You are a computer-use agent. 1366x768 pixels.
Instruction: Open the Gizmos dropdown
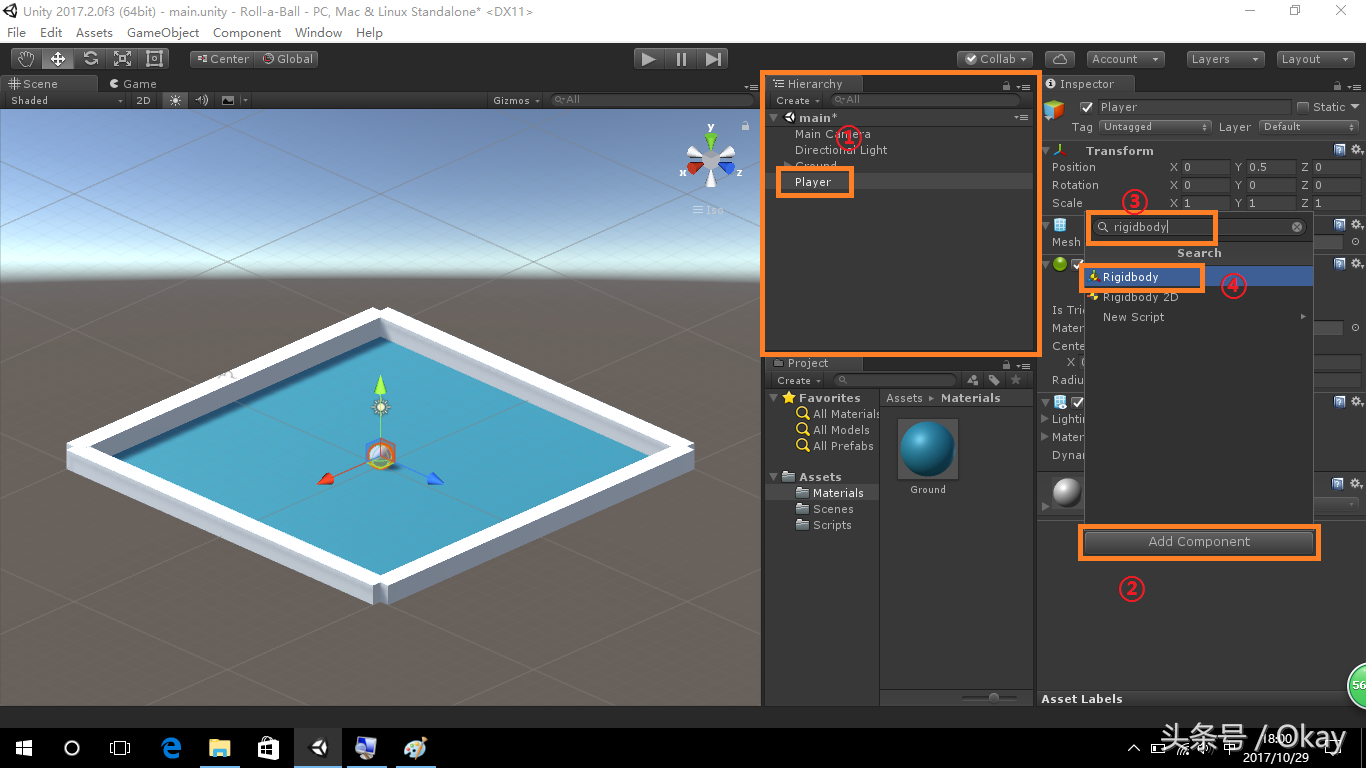(517, 100)
